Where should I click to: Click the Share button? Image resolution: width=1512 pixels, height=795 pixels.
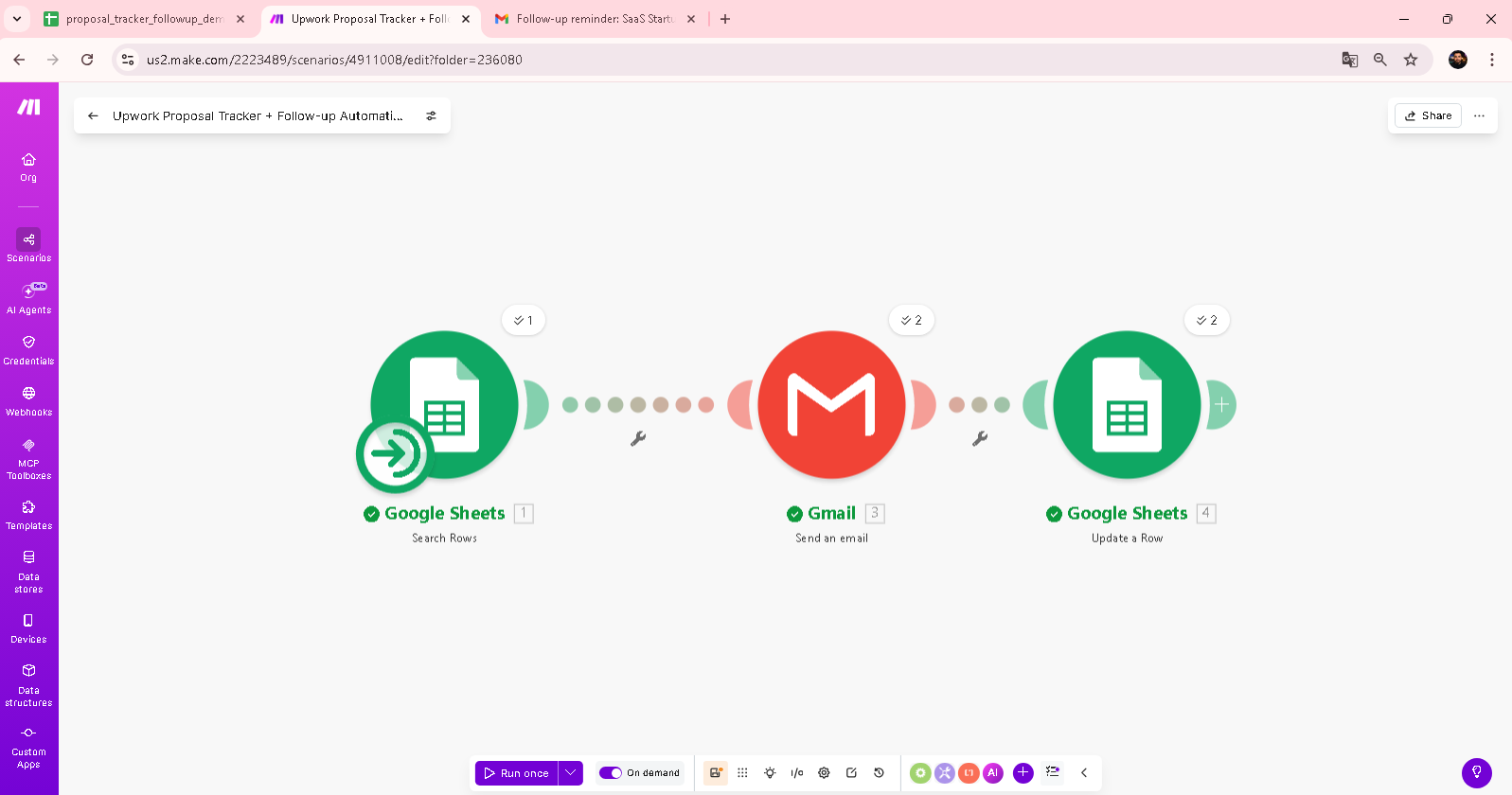click(1428, 115)
